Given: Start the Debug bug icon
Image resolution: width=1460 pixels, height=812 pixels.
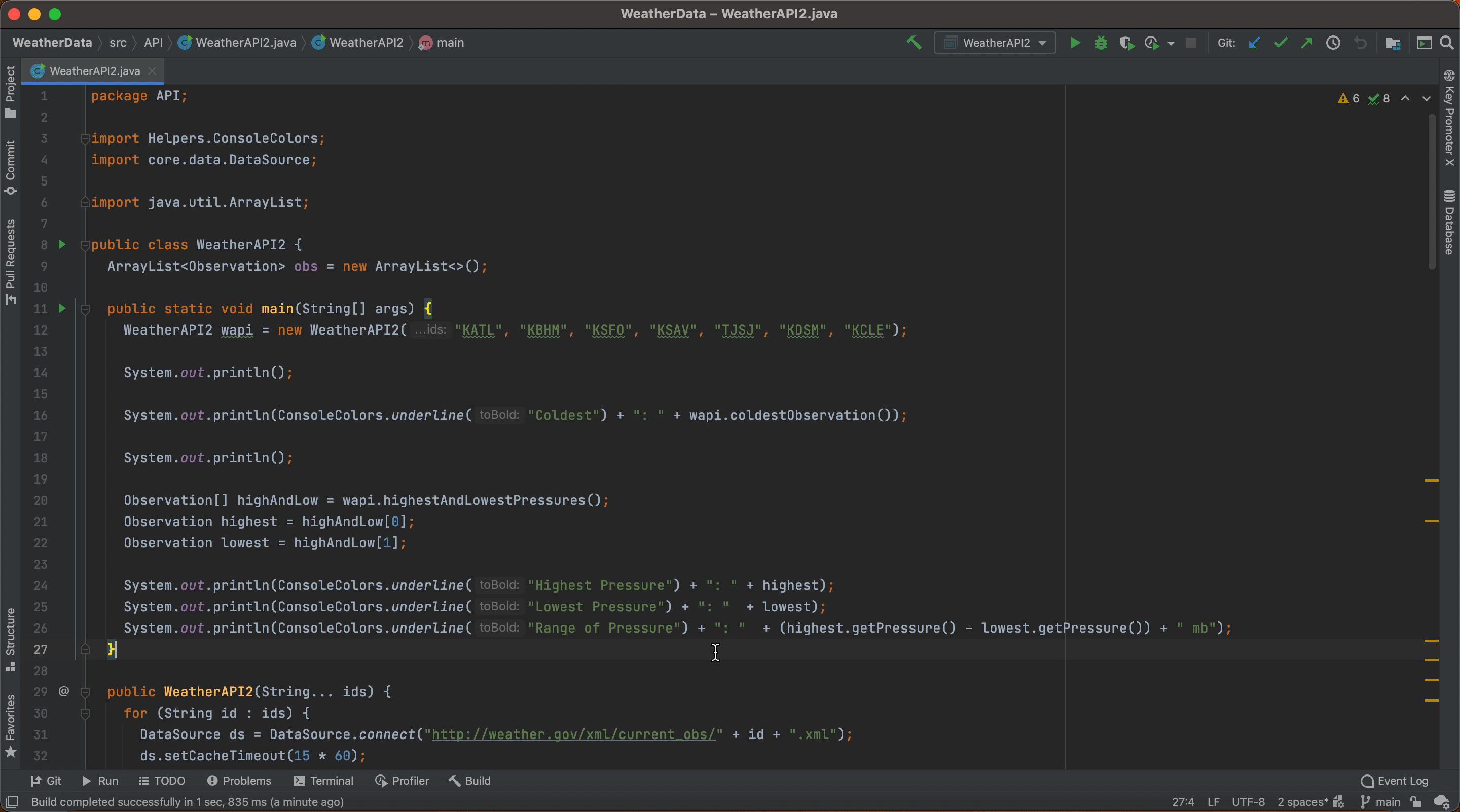Looking at the screenshot, I should [x=1101, y=43].
